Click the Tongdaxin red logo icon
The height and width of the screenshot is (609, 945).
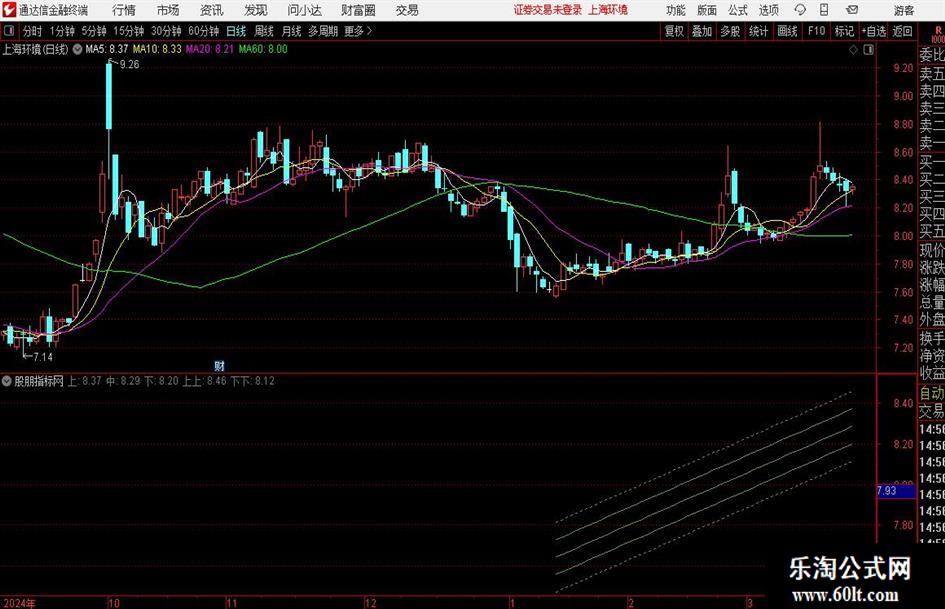pyautogui.click(x=9, y=10)
